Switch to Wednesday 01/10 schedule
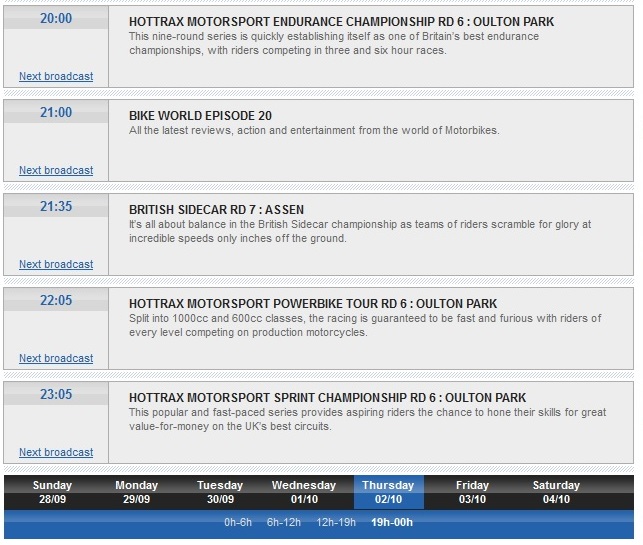 304,492
